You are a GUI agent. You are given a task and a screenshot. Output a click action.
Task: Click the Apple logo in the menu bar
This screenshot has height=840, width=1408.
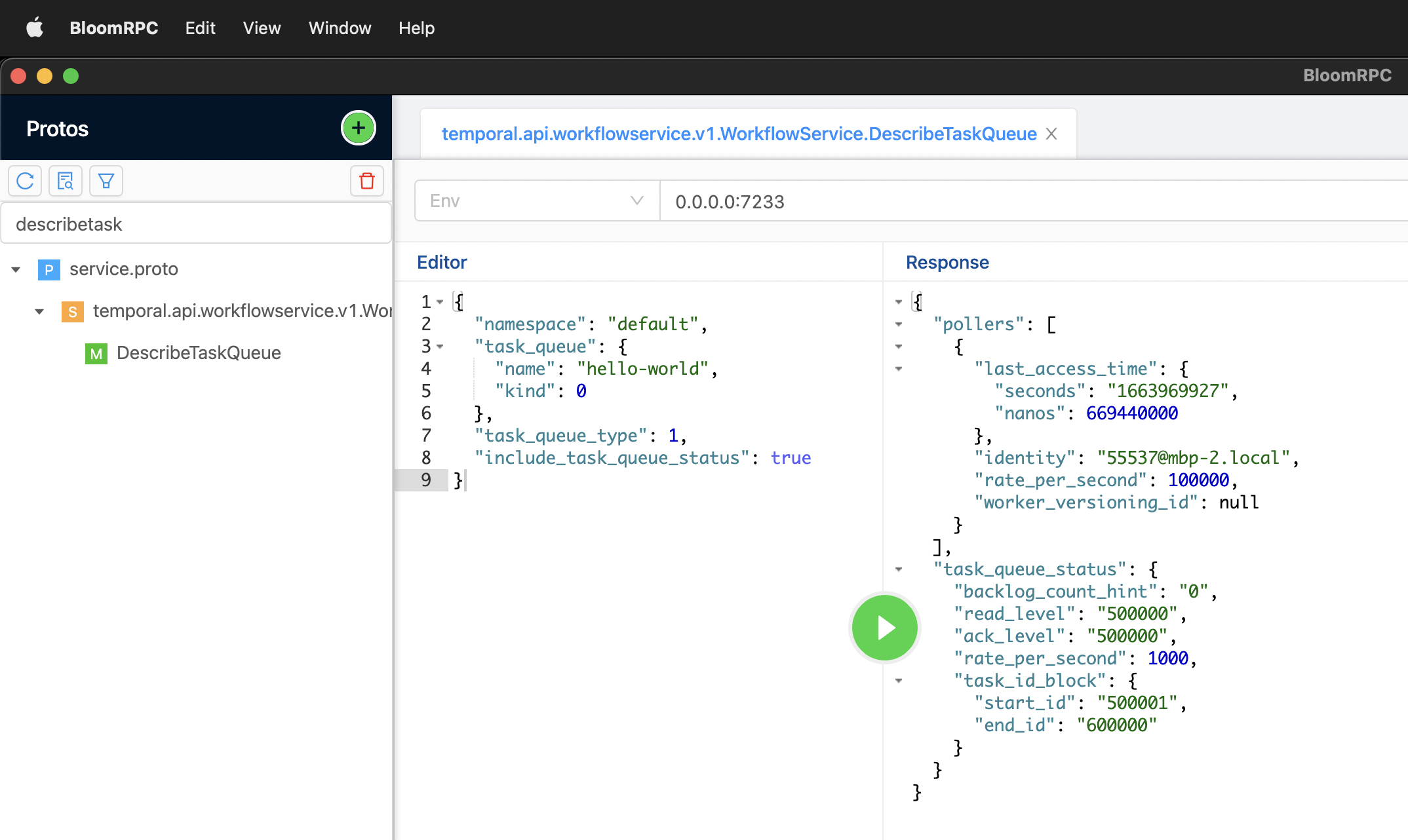click(34, 28)
